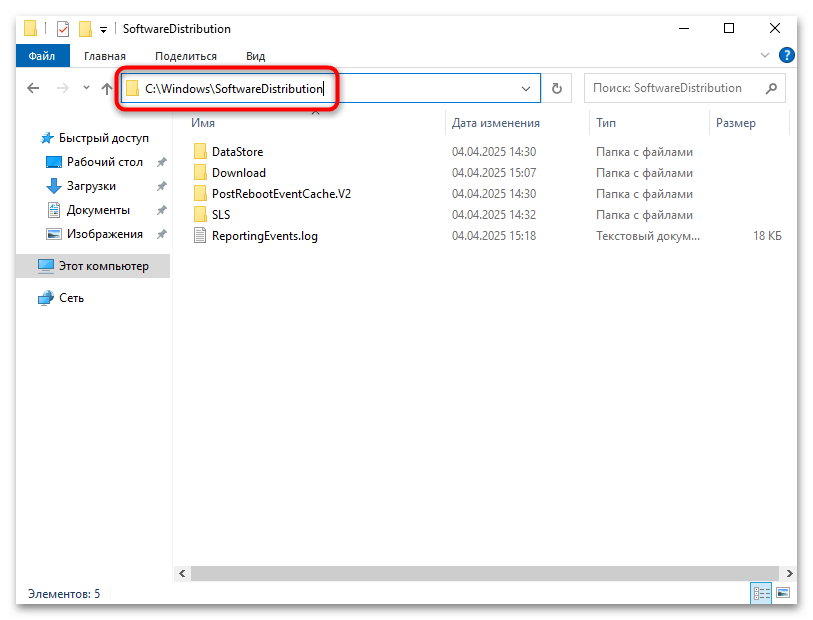Image resolution: width=813 pixels, height=620 pixels.
Task: Expand the ribbon with the chevron
Action: [765, 55]
